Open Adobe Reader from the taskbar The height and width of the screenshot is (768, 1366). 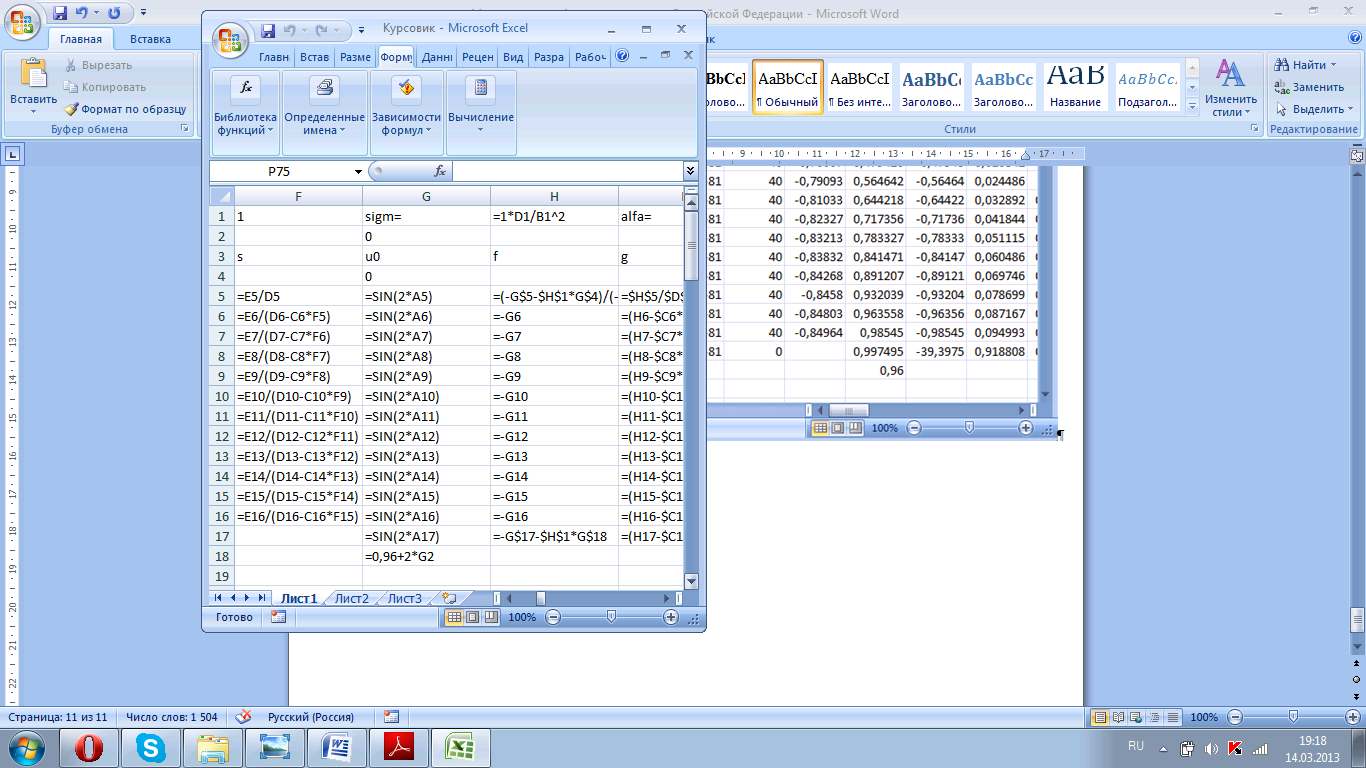(x=400, y=747)
